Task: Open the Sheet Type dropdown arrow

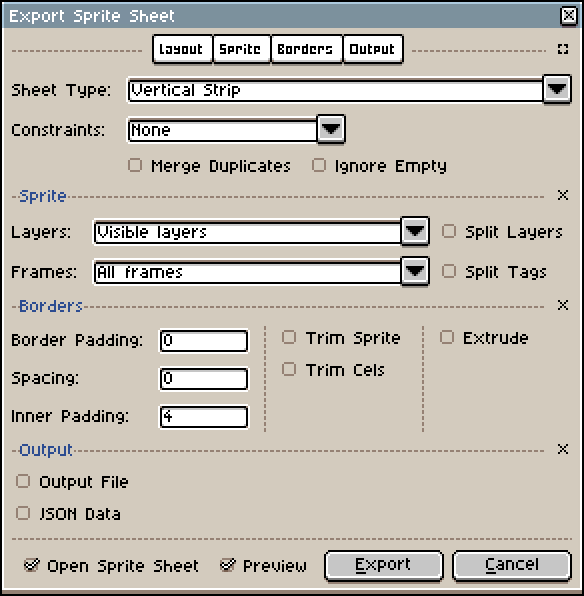Action: 557,89
